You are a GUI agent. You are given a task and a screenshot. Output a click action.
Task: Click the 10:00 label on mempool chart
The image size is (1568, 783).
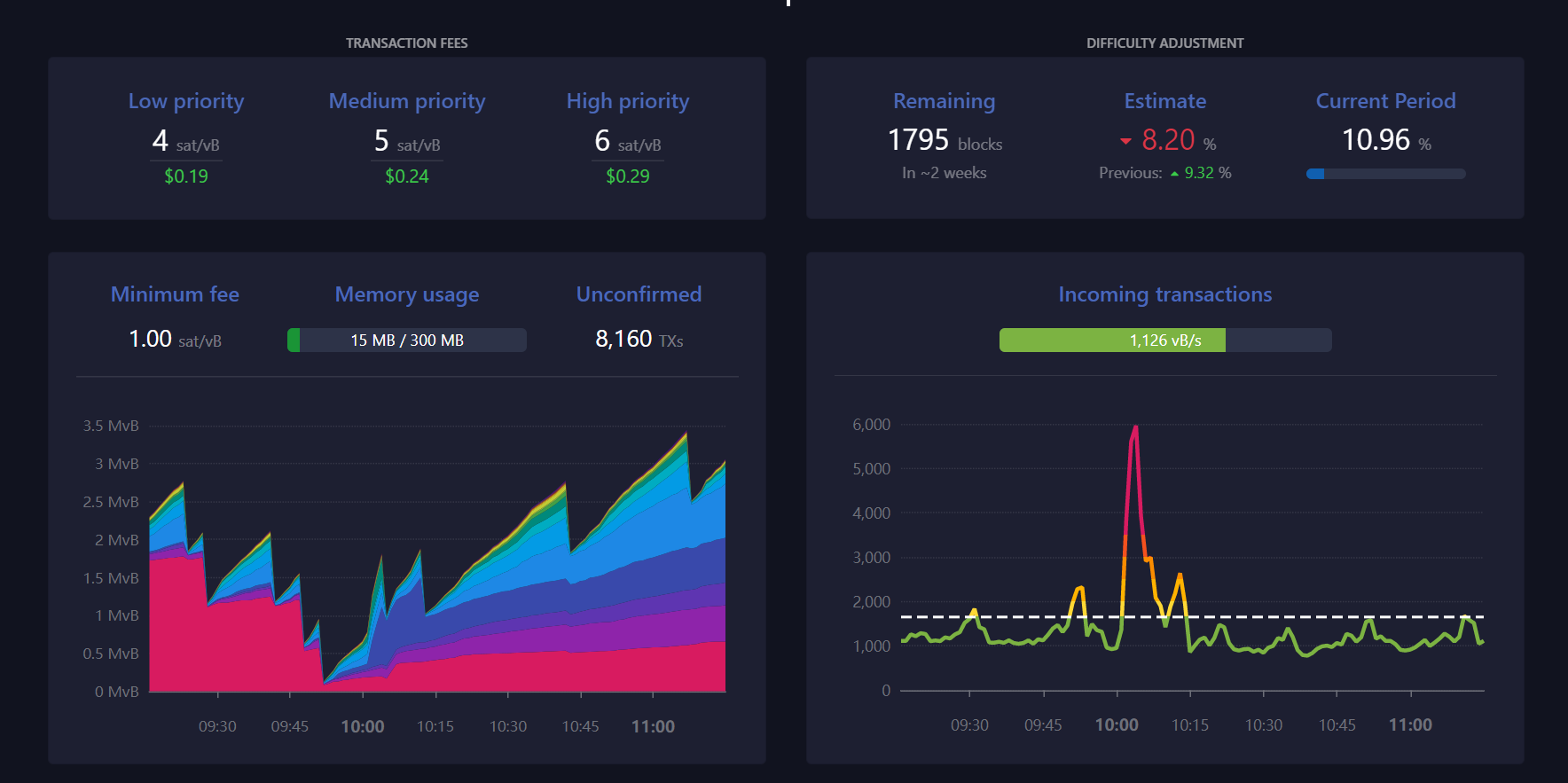[363, 726]
